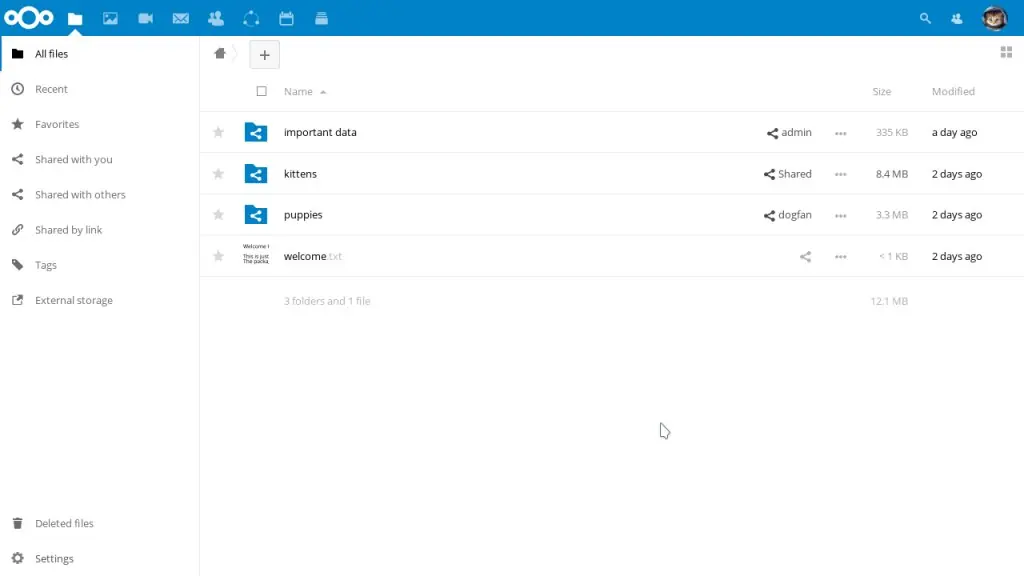Open three-dot menu for important data
The image size is (1024, 576).
coord(840,133)
